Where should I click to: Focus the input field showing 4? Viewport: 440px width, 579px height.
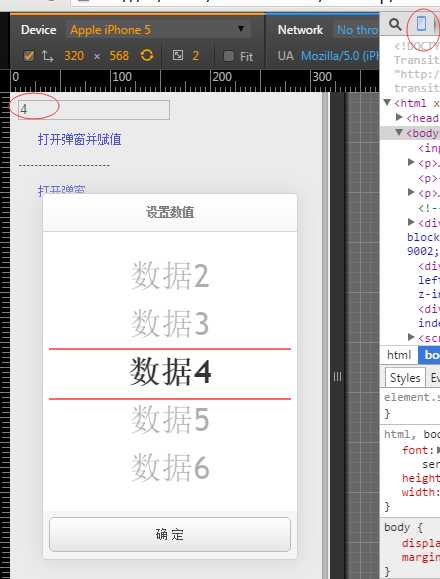pyautogui.click(x=94, y=109)
